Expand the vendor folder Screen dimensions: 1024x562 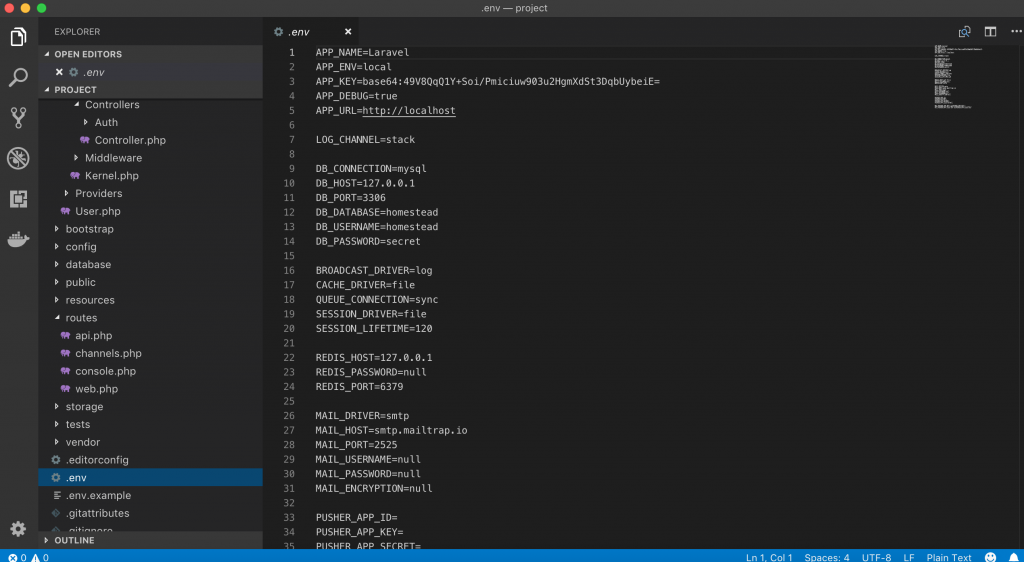pyautogui.click(x=82, y=442)
